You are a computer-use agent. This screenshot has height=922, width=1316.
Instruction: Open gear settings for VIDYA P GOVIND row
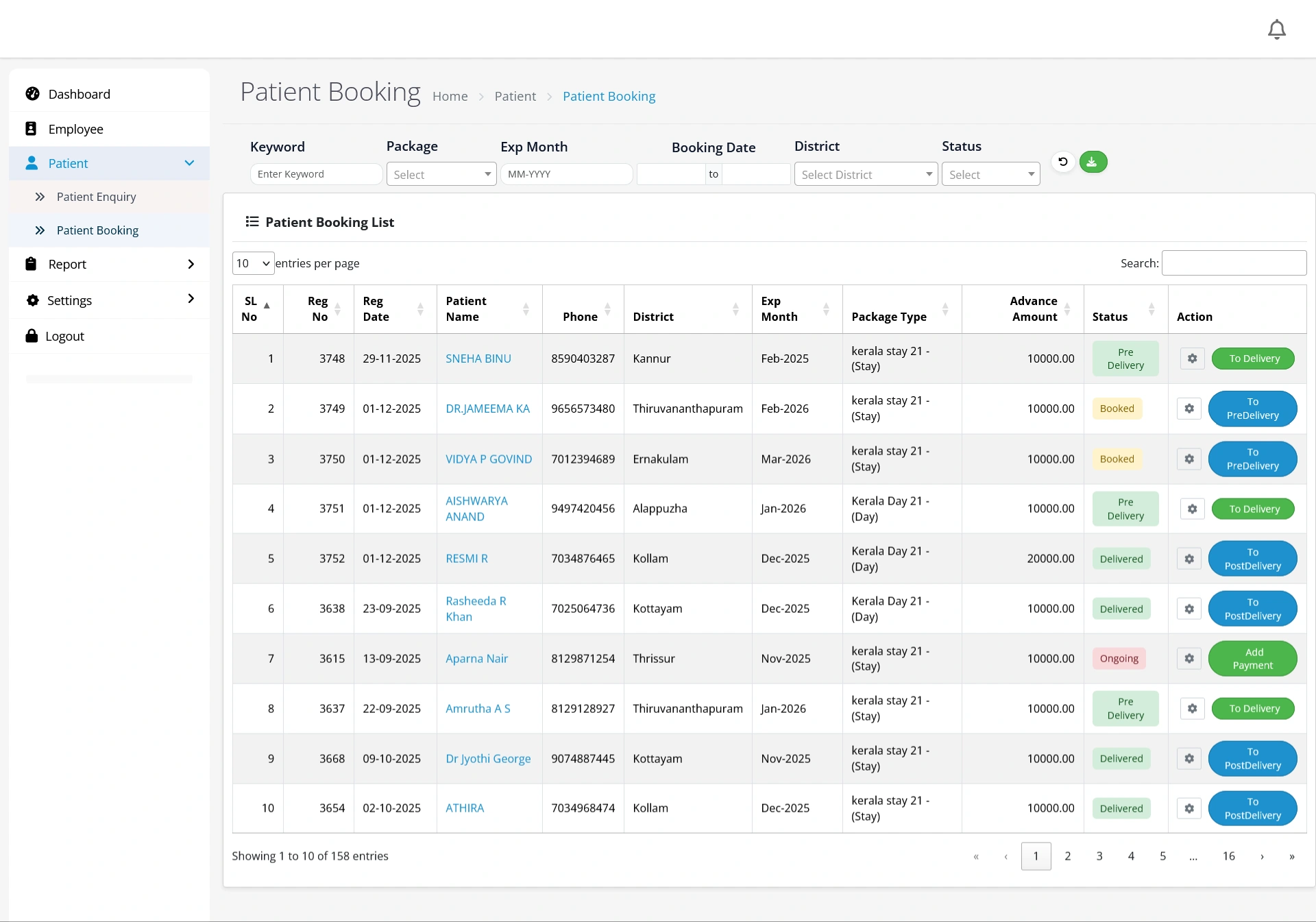coord(1189,459)
